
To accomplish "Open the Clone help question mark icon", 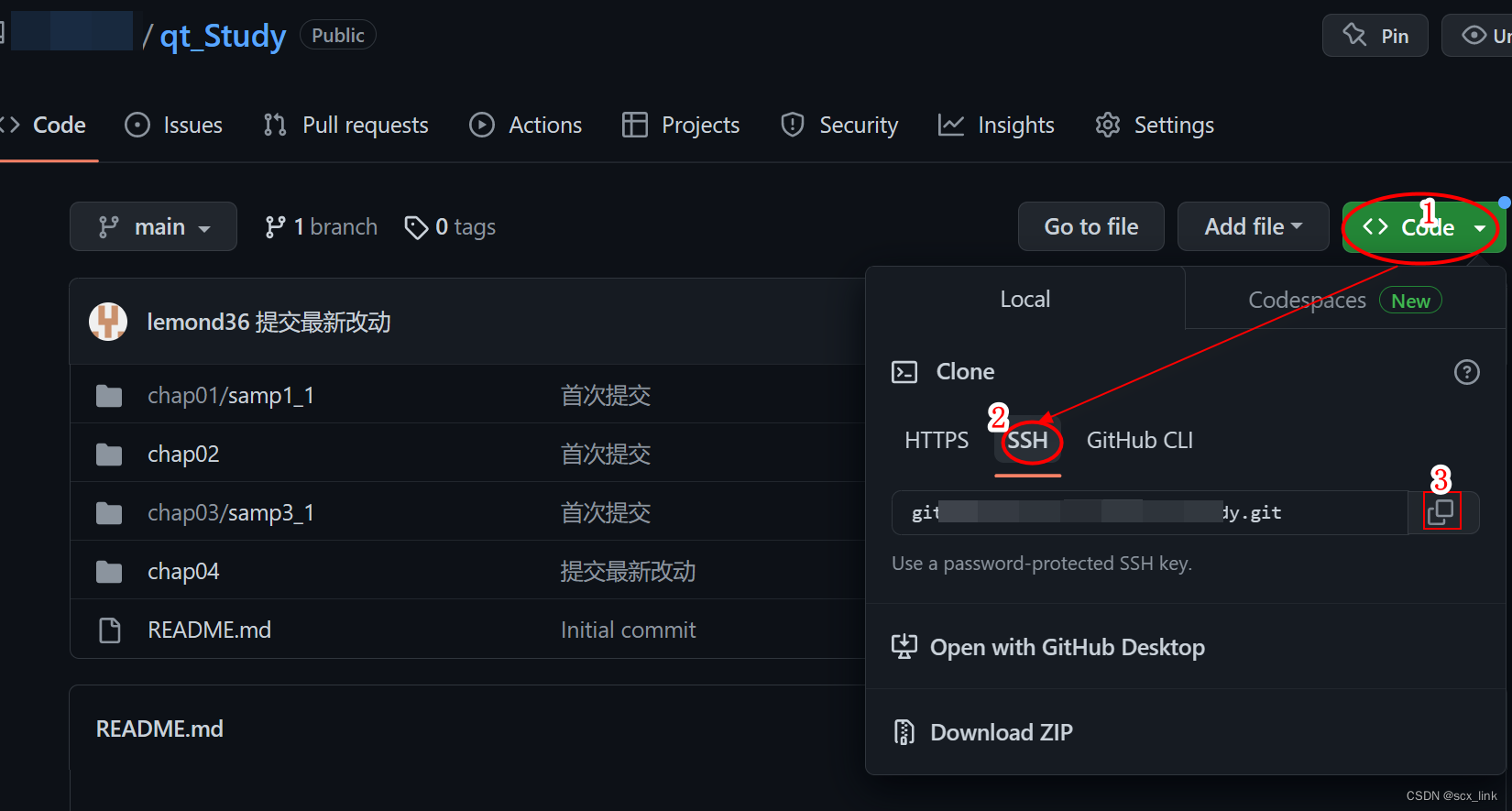I will click(1466, 372).
